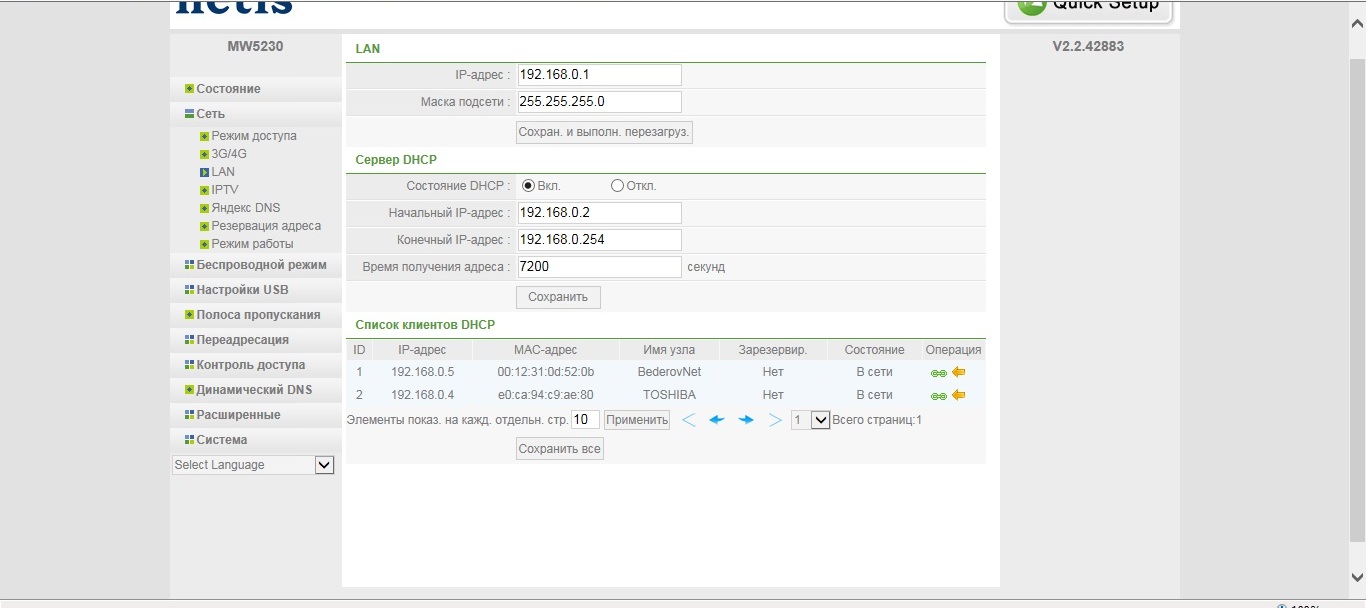Click the 'Сохранить' DHCP button

[558, 297]
